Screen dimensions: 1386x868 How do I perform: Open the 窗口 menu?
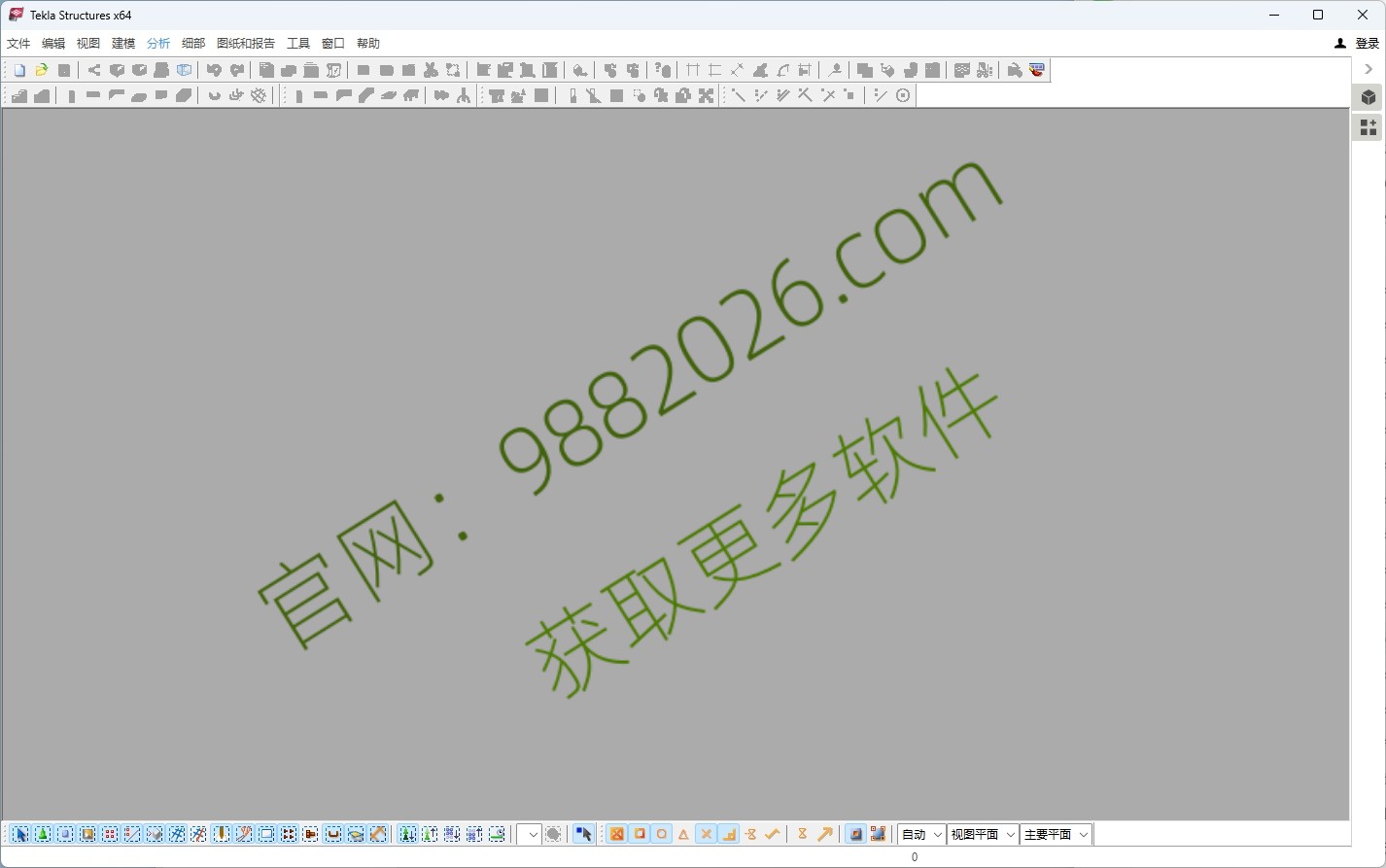click(333, 43)
